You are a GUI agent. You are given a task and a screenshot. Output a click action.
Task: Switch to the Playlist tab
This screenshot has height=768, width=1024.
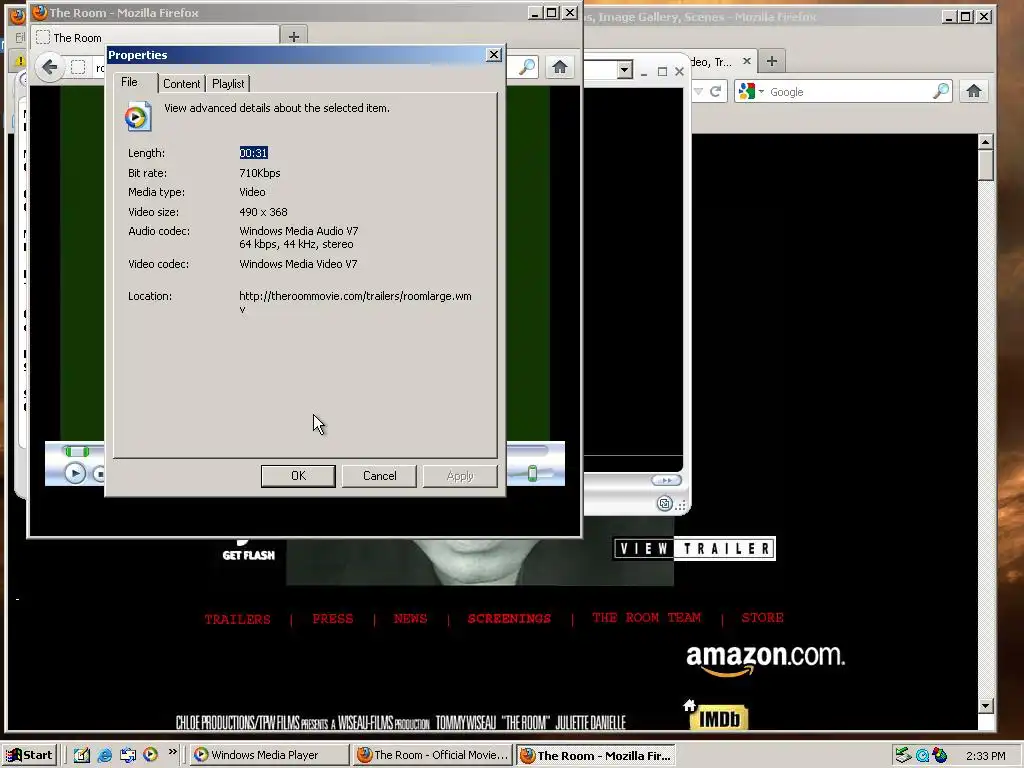[x=228, y=84]
